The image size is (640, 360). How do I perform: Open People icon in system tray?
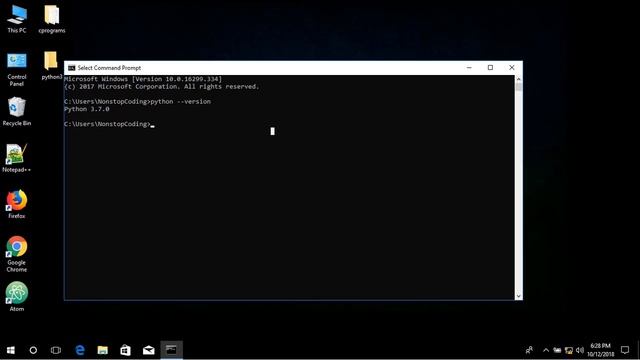pos(529,350)
